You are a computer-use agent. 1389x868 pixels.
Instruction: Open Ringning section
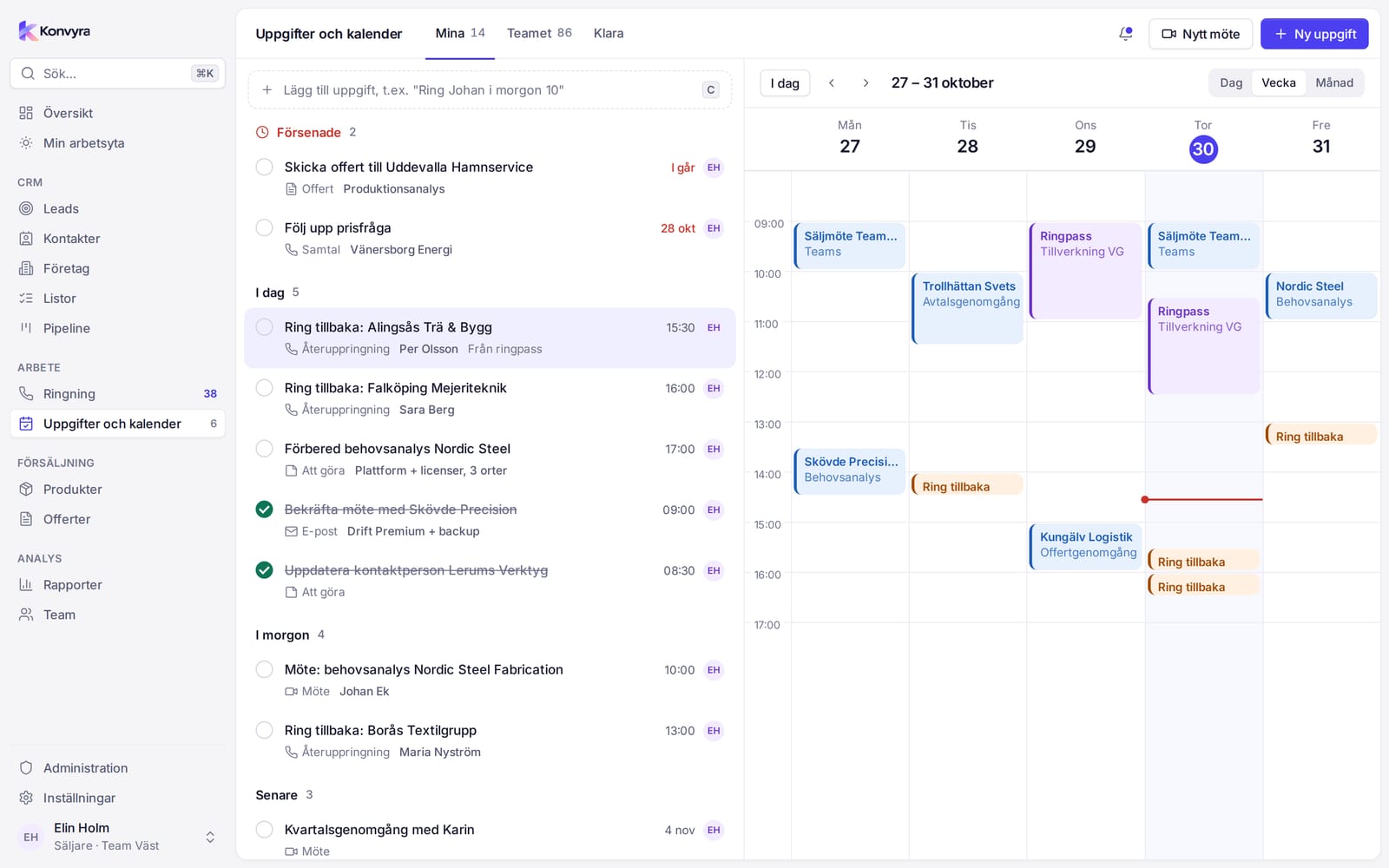tap(117, 394)
